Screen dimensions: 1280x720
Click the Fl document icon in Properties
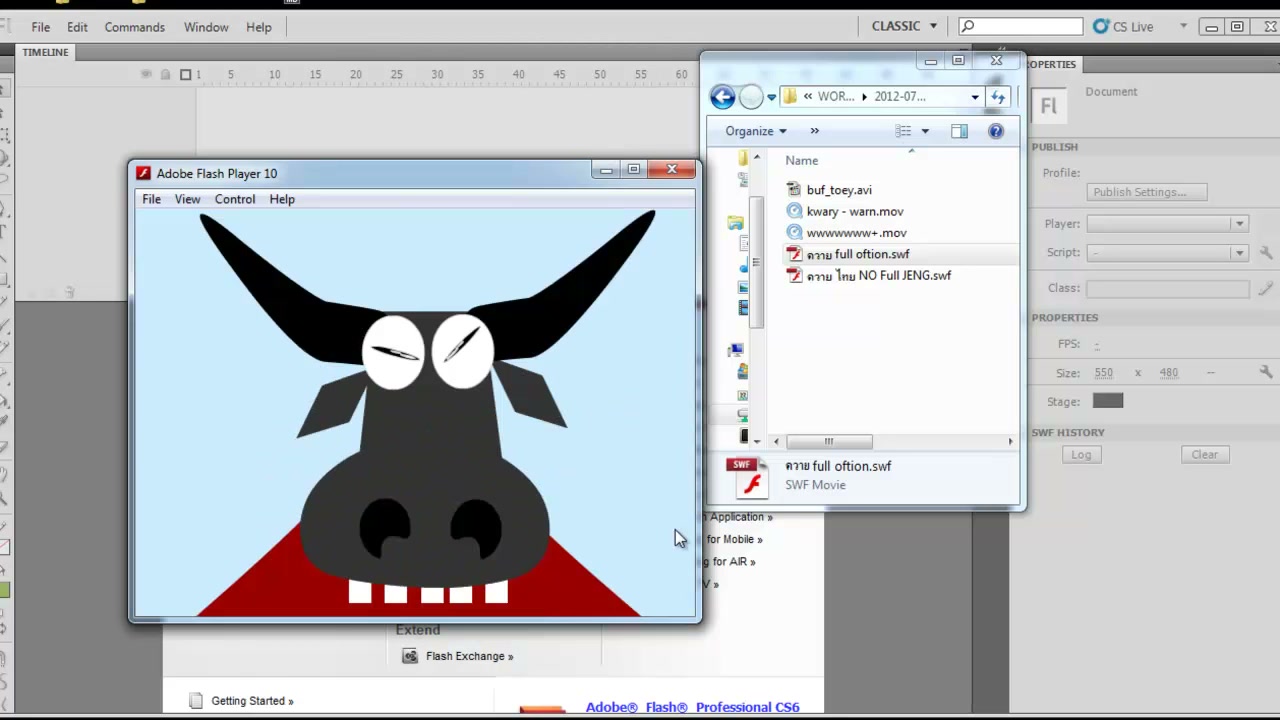coord(1048,105)
